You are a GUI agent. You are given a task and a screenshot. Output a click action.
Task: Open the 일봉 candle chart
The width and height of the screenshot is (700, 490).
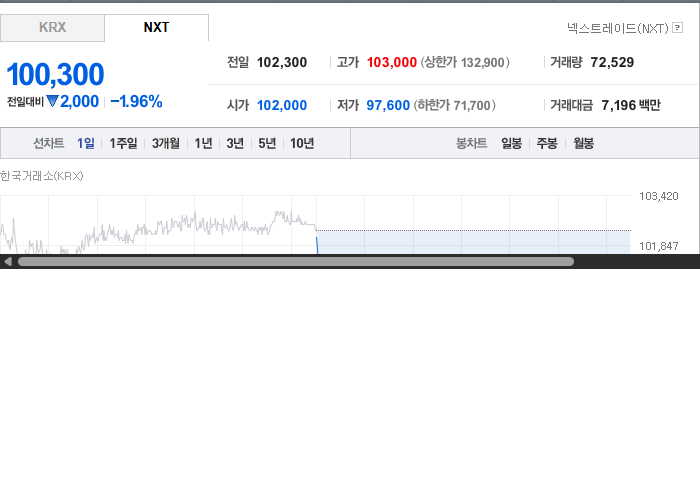pos(511,143)
